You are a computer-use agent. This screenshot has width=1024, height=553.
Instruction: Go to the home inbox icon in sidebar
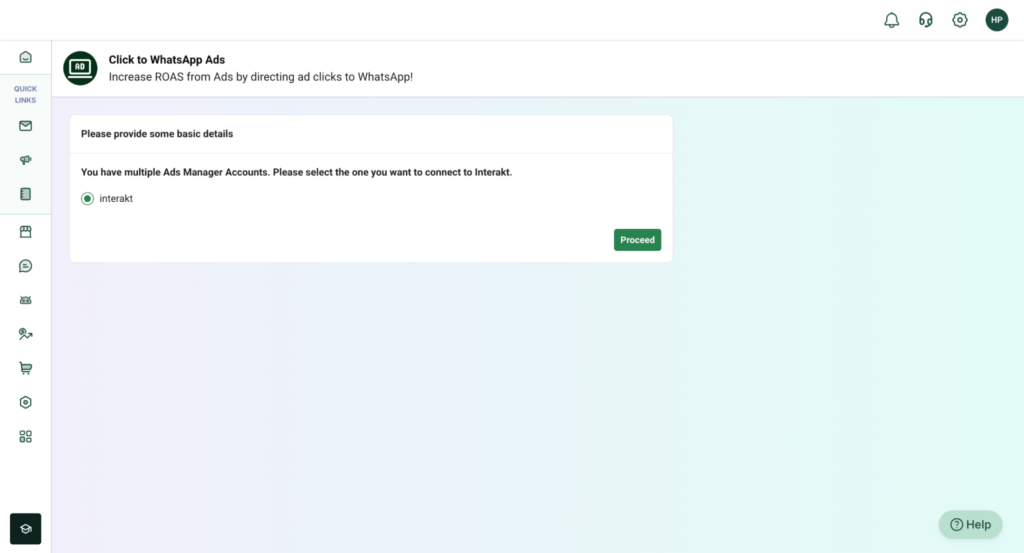(x=25, y=57)
